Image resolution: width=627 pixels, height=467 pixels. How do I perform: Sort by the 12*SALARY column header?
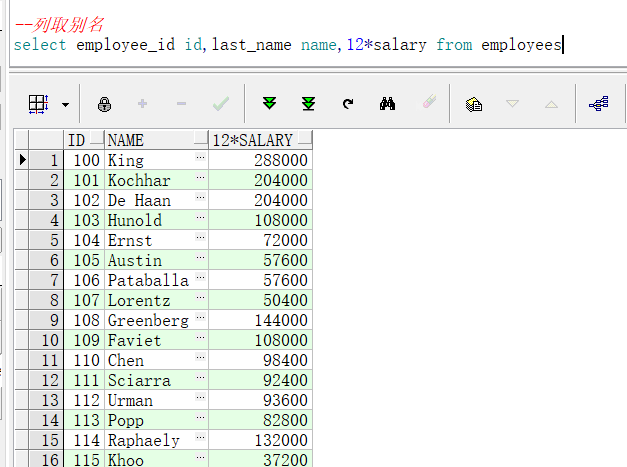[260, 140]
